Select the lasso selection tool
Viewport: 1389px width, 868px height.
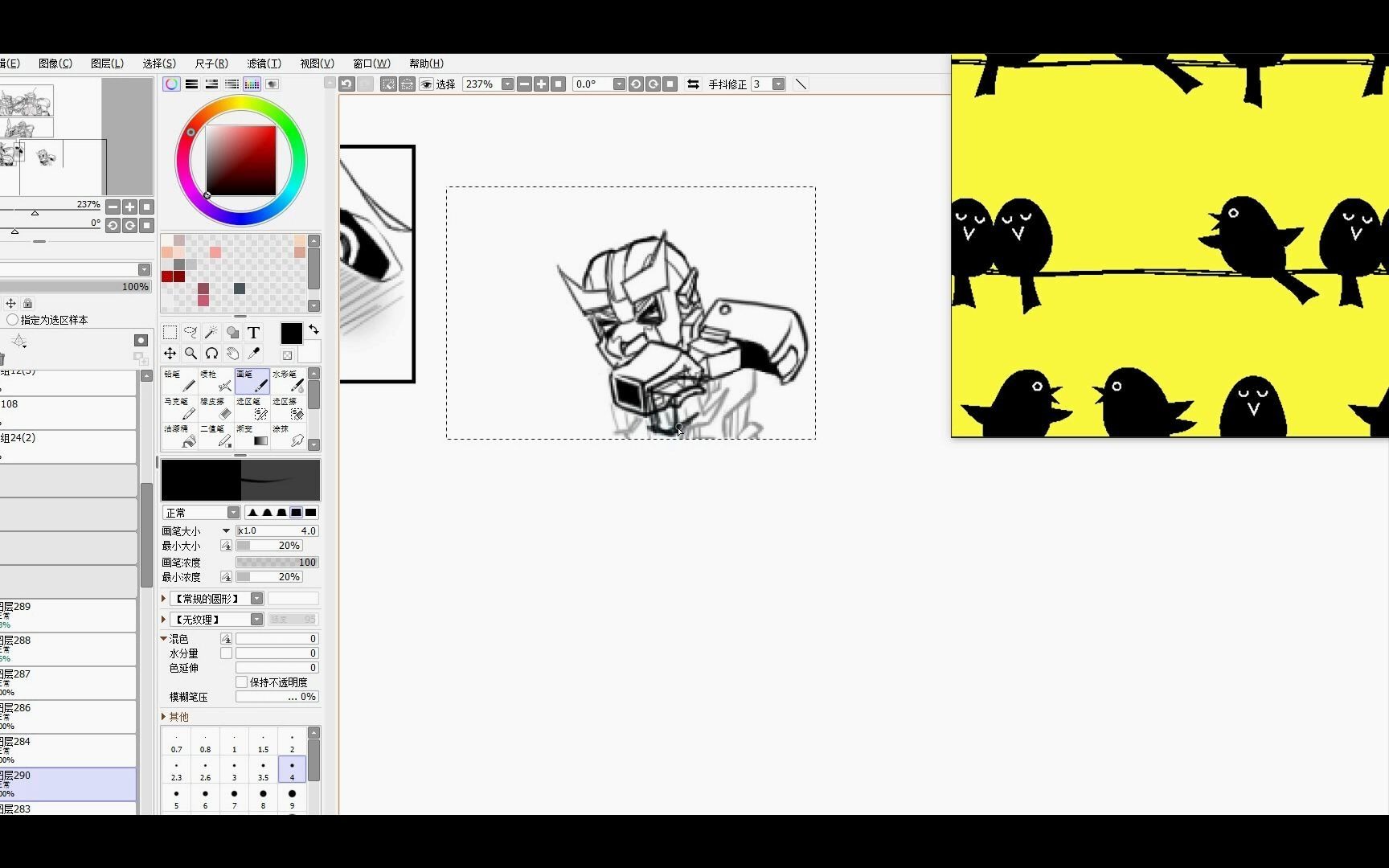click(191, 333)
